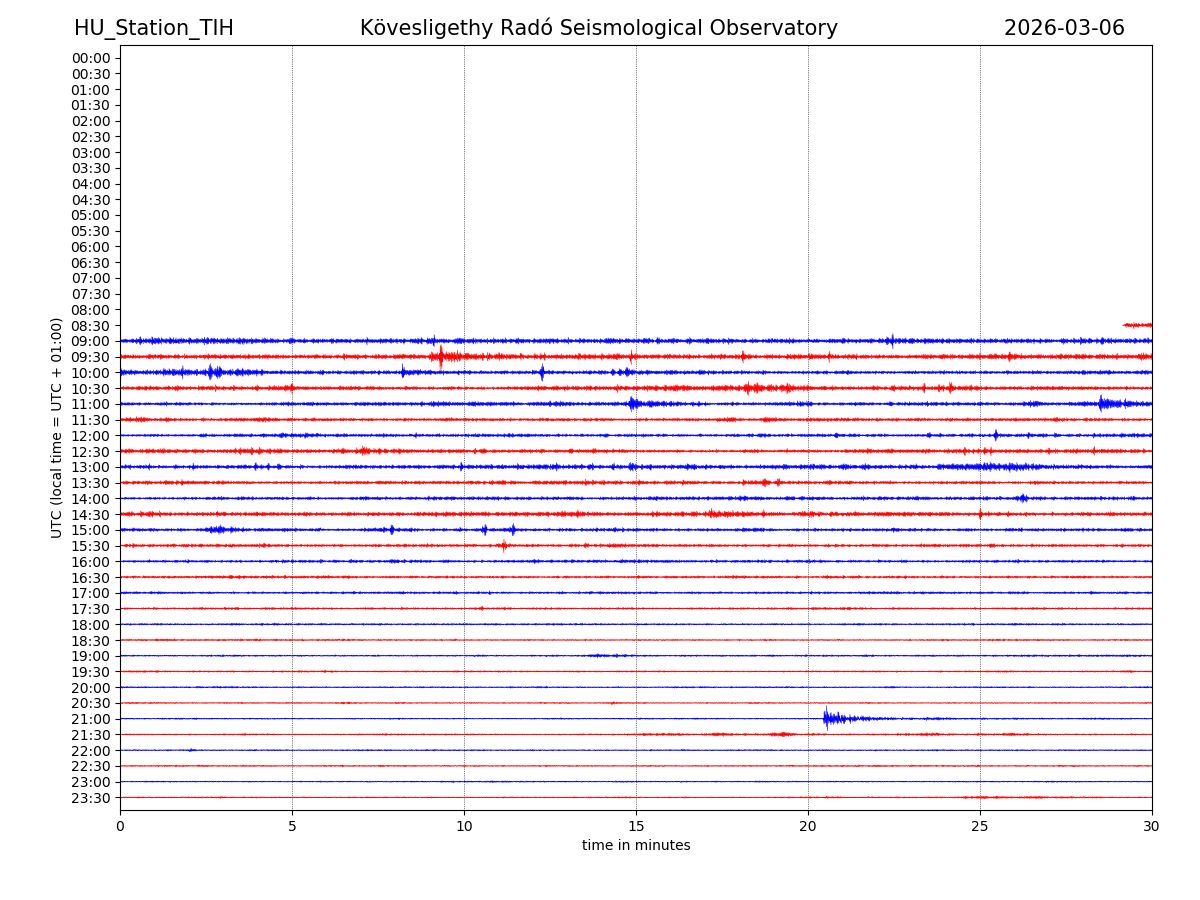Click the 'time in minutes' axis label

[636, 846]
